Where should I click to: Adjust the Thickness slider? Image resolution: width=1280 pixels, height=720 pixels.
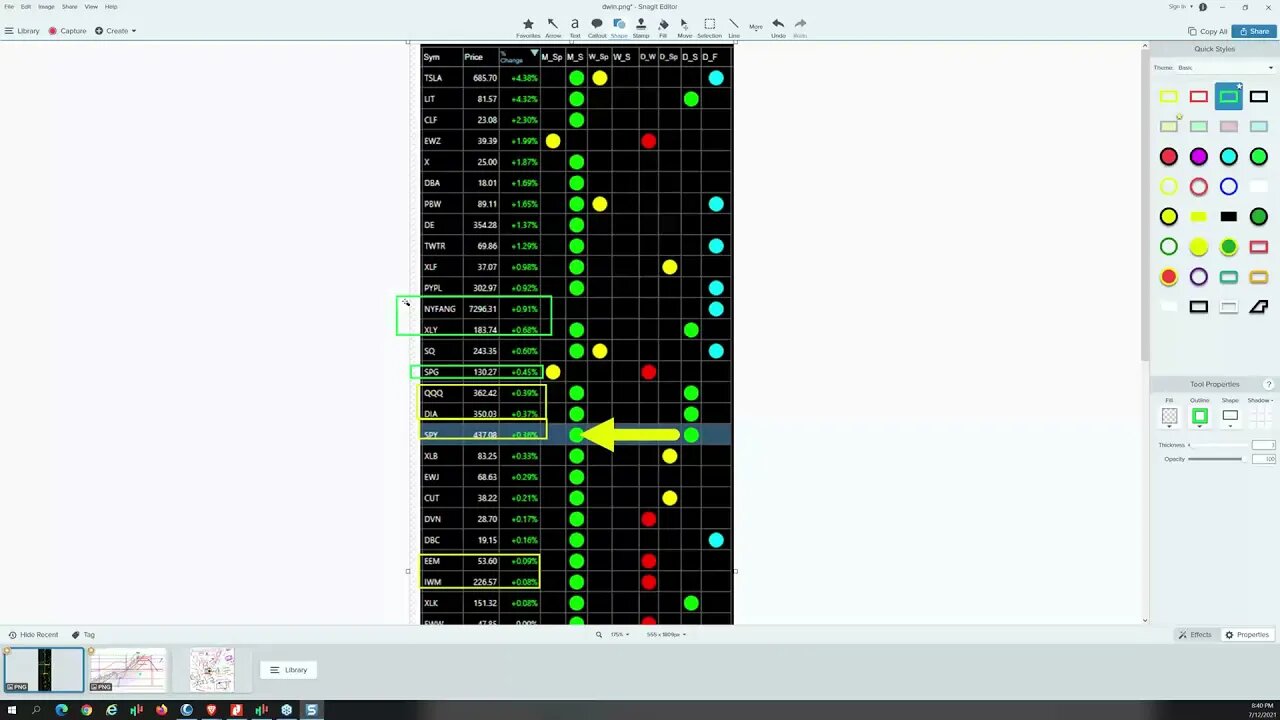(1217, 445)
